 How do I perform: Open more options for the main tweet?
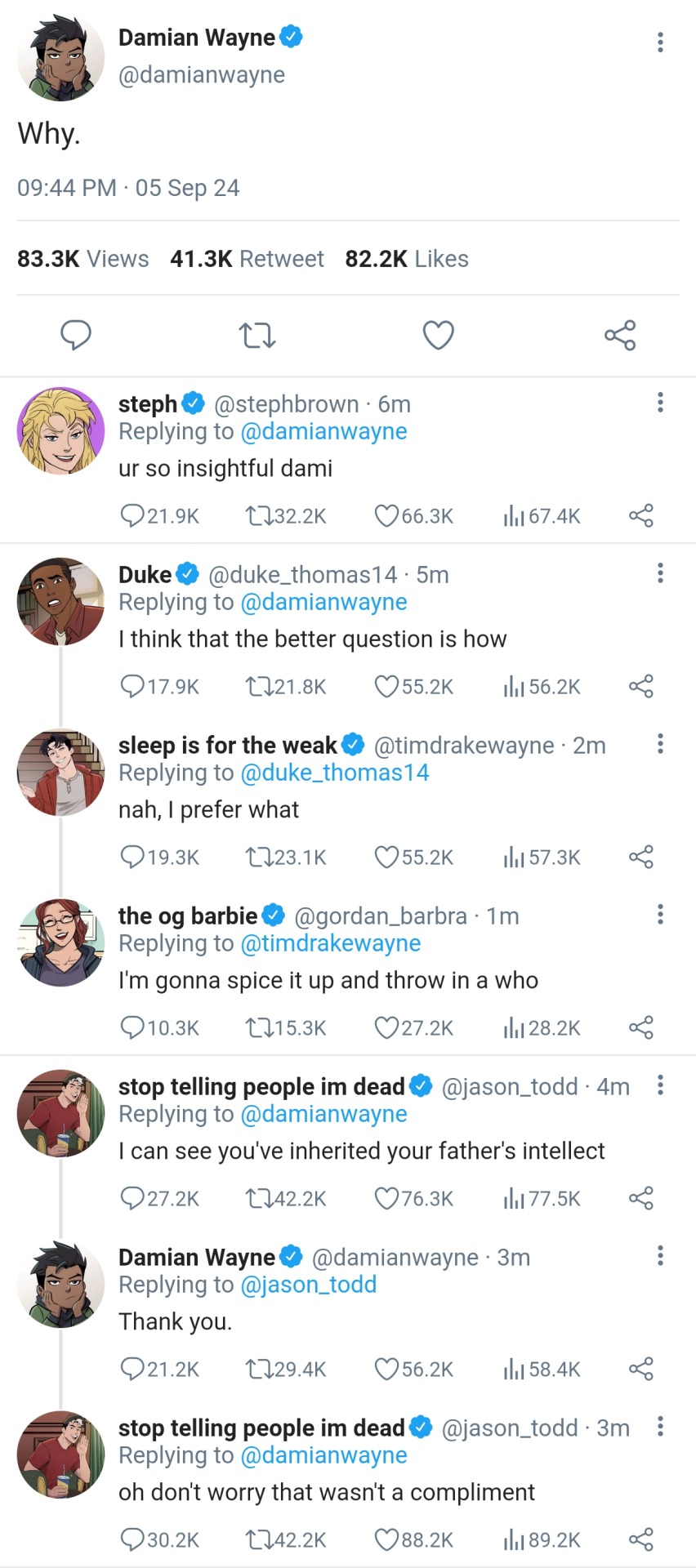click(660, 42)
